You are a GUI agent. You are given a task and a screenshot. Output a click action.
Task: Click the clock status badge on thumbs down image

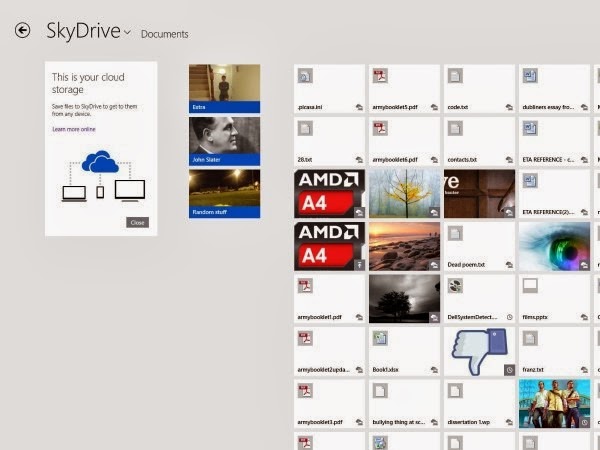pyautogui.click(x=509, y=370)
